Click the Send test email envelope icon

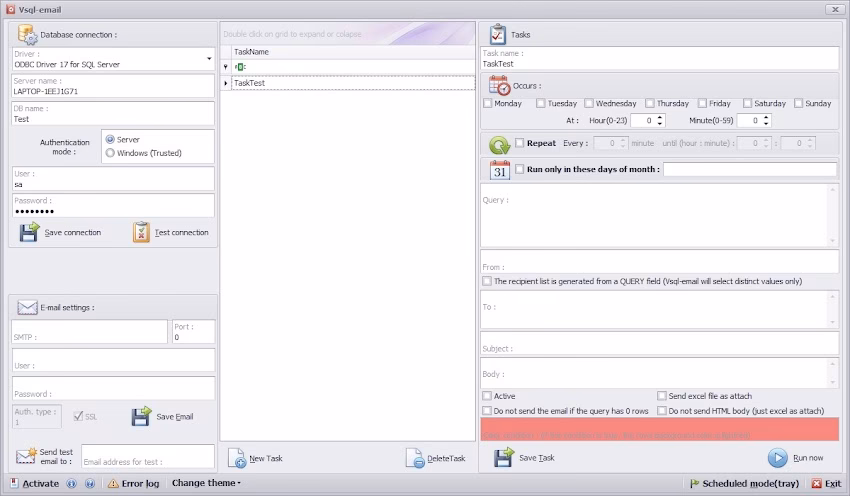(x=26, y=456)
